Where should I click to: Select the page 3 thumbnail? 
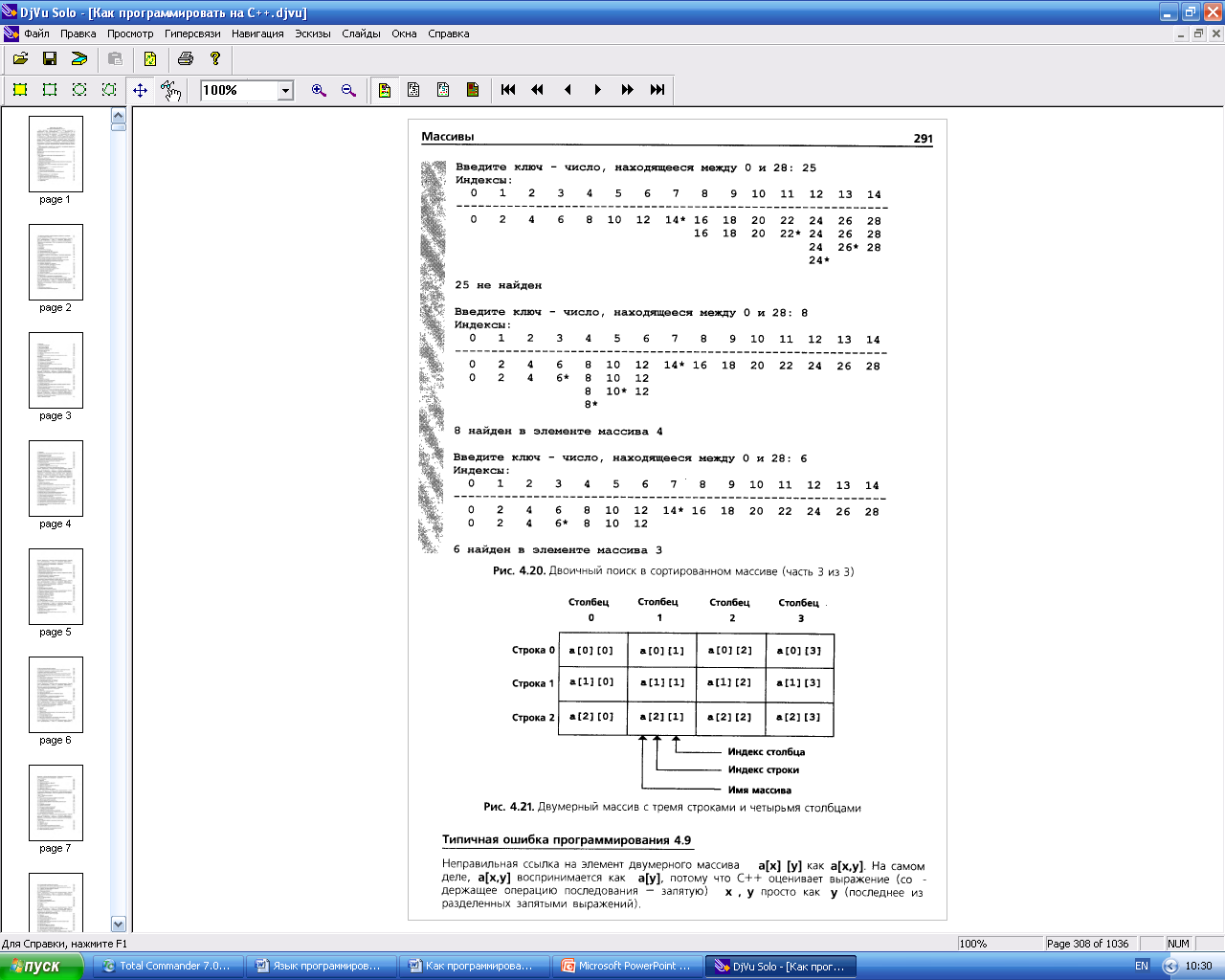(56, 370)
